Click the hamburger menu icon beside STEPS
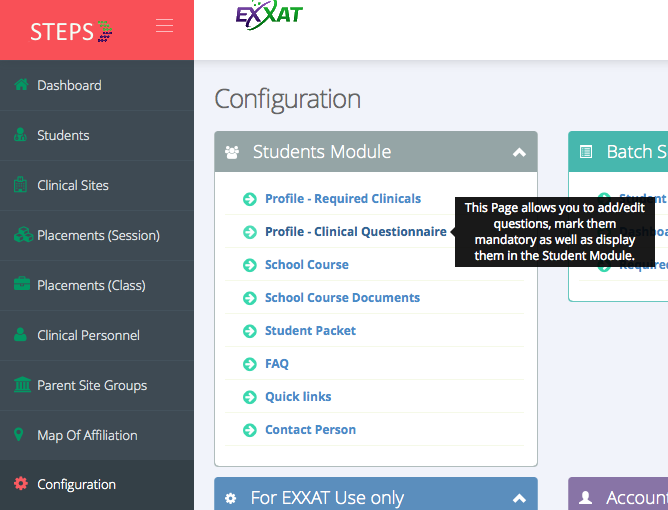Image resolution: width=668 pixels, height=510 pixels. (164, 27)
